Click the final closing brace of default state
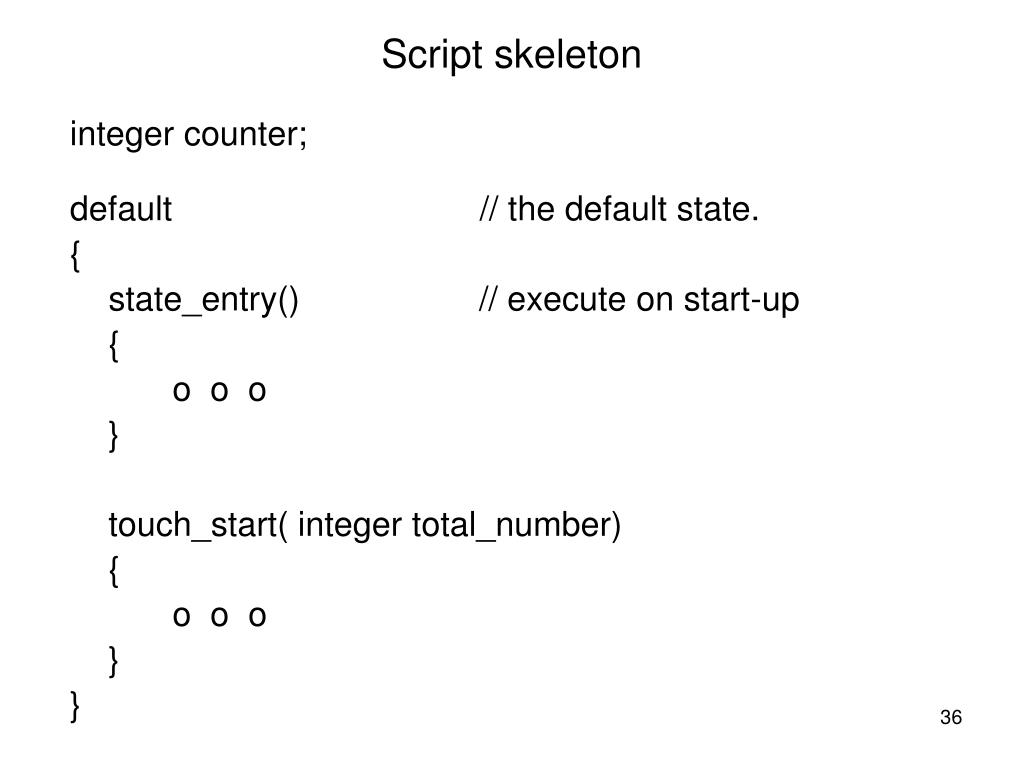Screen dimensions: 1024x768 pos(75,706)
